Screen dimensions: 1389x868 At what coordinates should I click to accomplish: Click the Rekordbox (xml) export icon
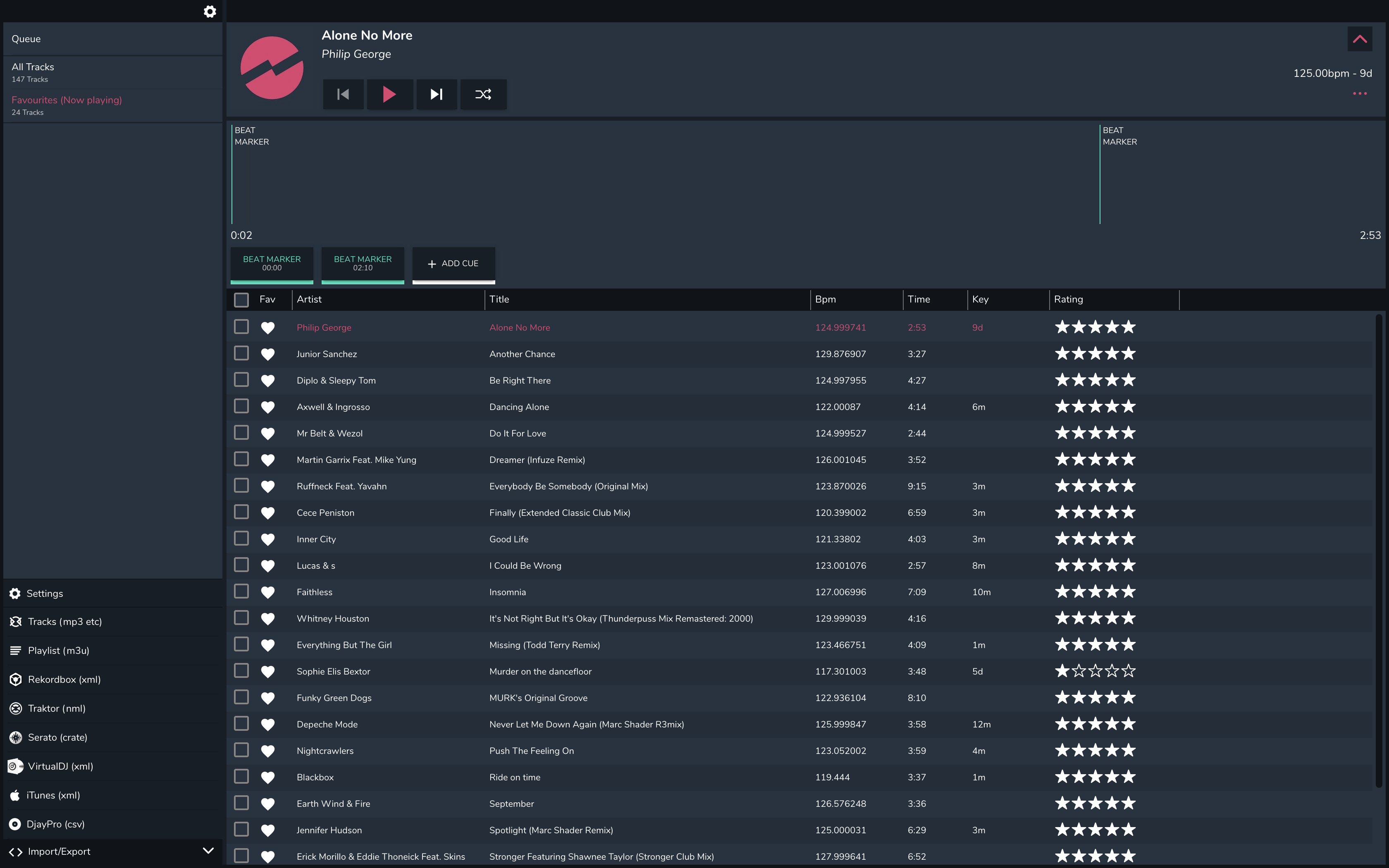[x=16, y=680]
